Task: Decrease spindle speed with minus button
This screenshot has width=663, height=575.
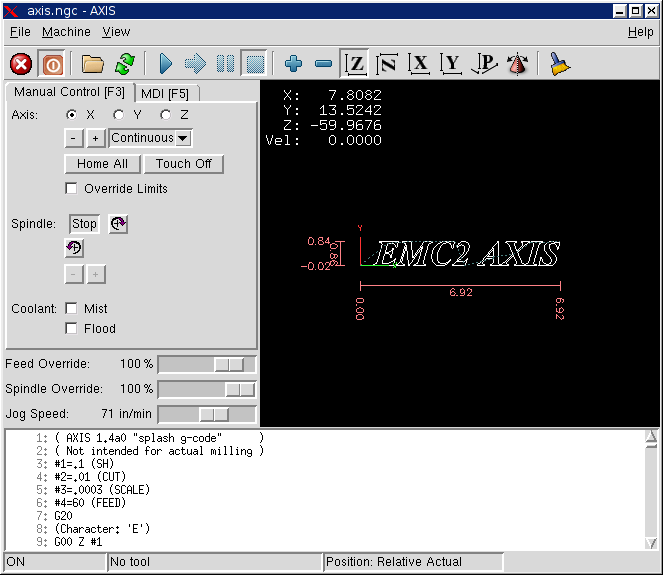Action: coord(74,274)
